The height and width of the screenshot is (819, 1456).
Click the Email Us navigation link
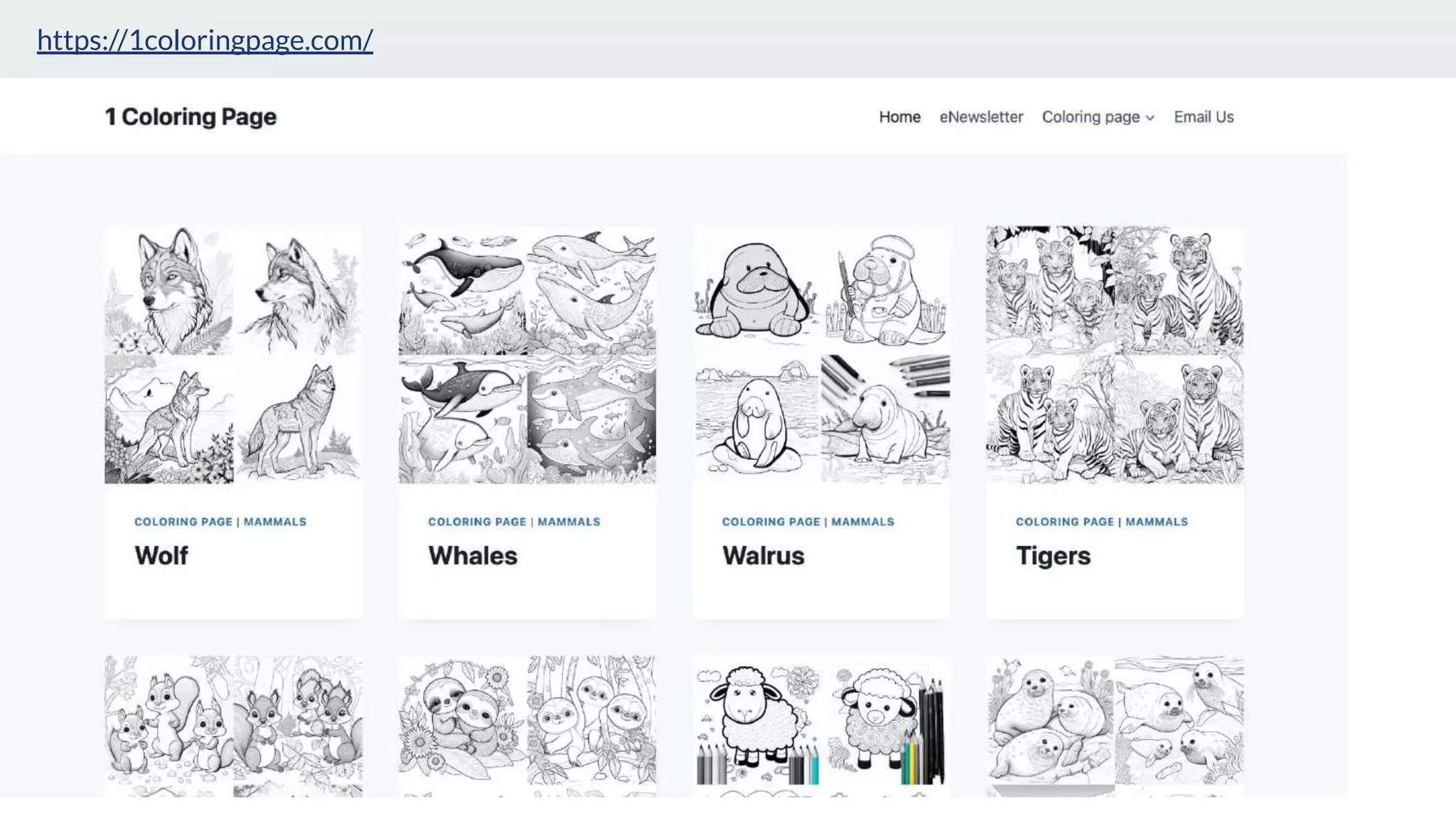[1204, 117]
